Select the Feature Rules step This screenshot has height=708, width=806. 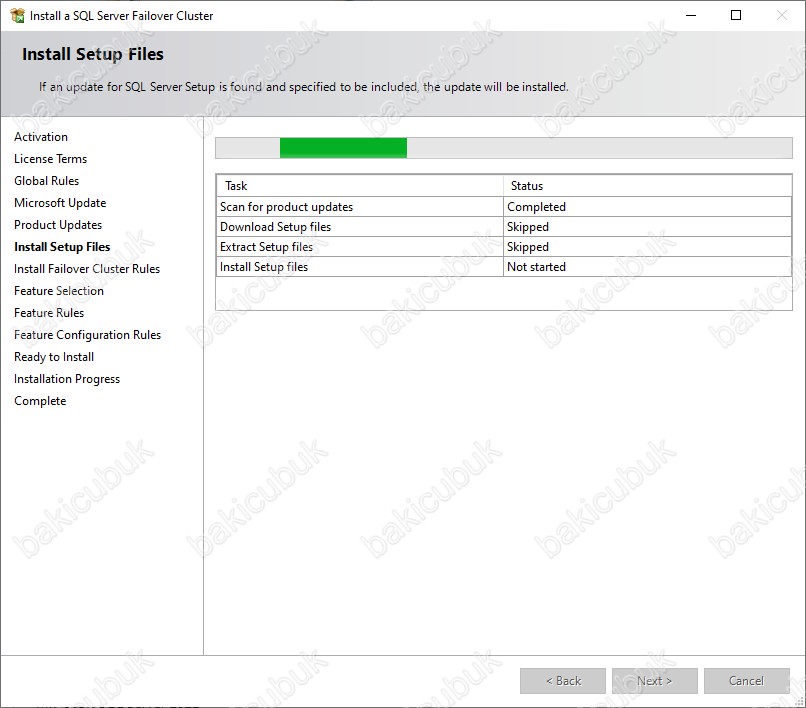point(49,313)
